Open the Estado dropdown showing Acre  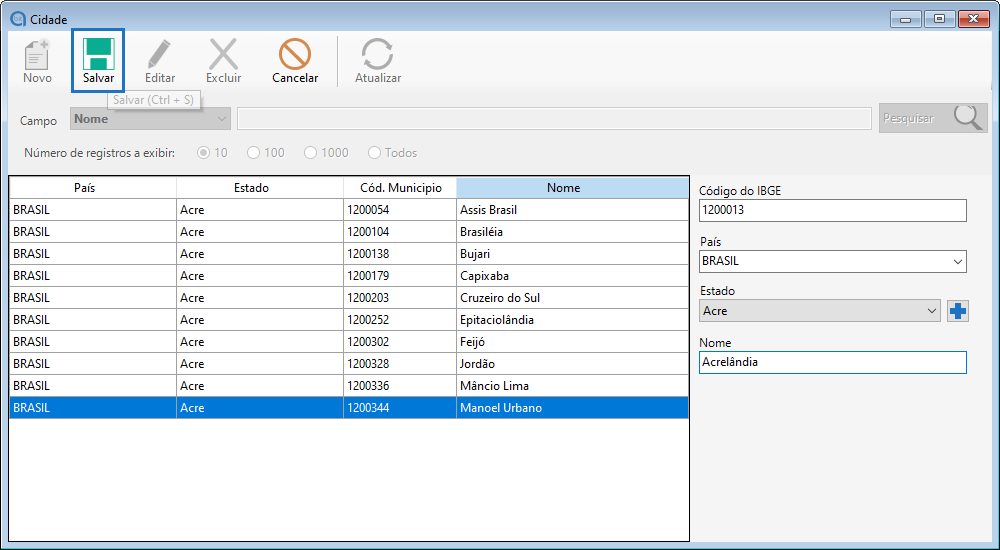tap(819, 311)
